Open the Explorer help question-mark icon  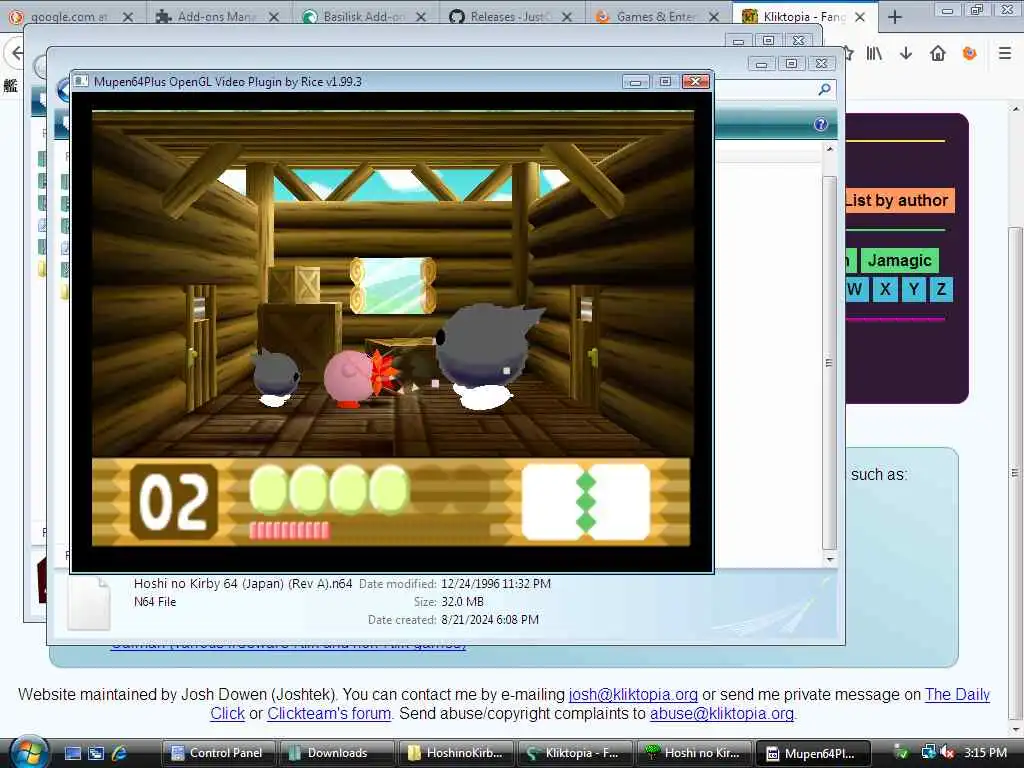(x=821, y=124)
